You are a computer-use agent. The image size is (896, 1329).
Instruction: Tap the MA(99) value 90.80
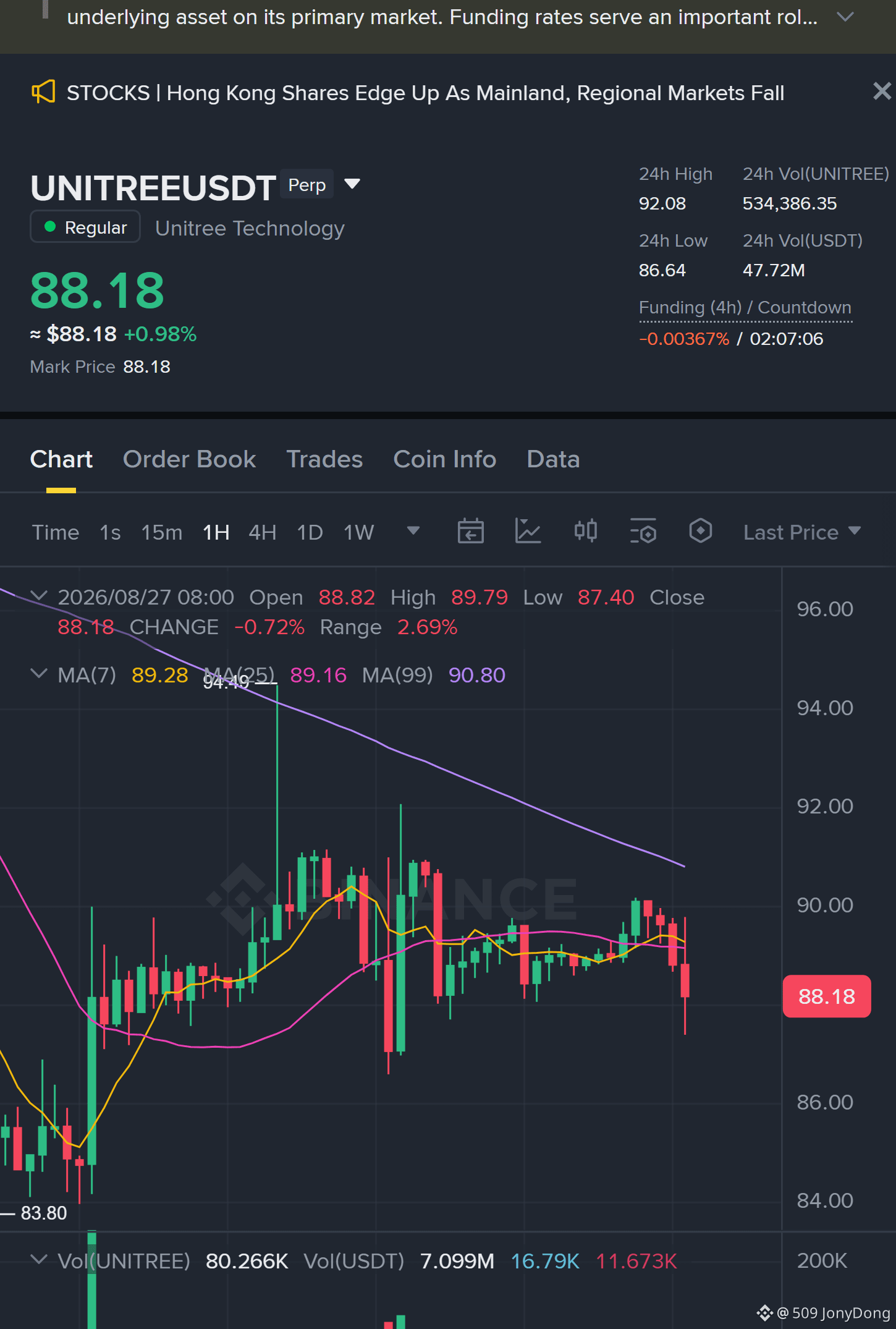477,675
